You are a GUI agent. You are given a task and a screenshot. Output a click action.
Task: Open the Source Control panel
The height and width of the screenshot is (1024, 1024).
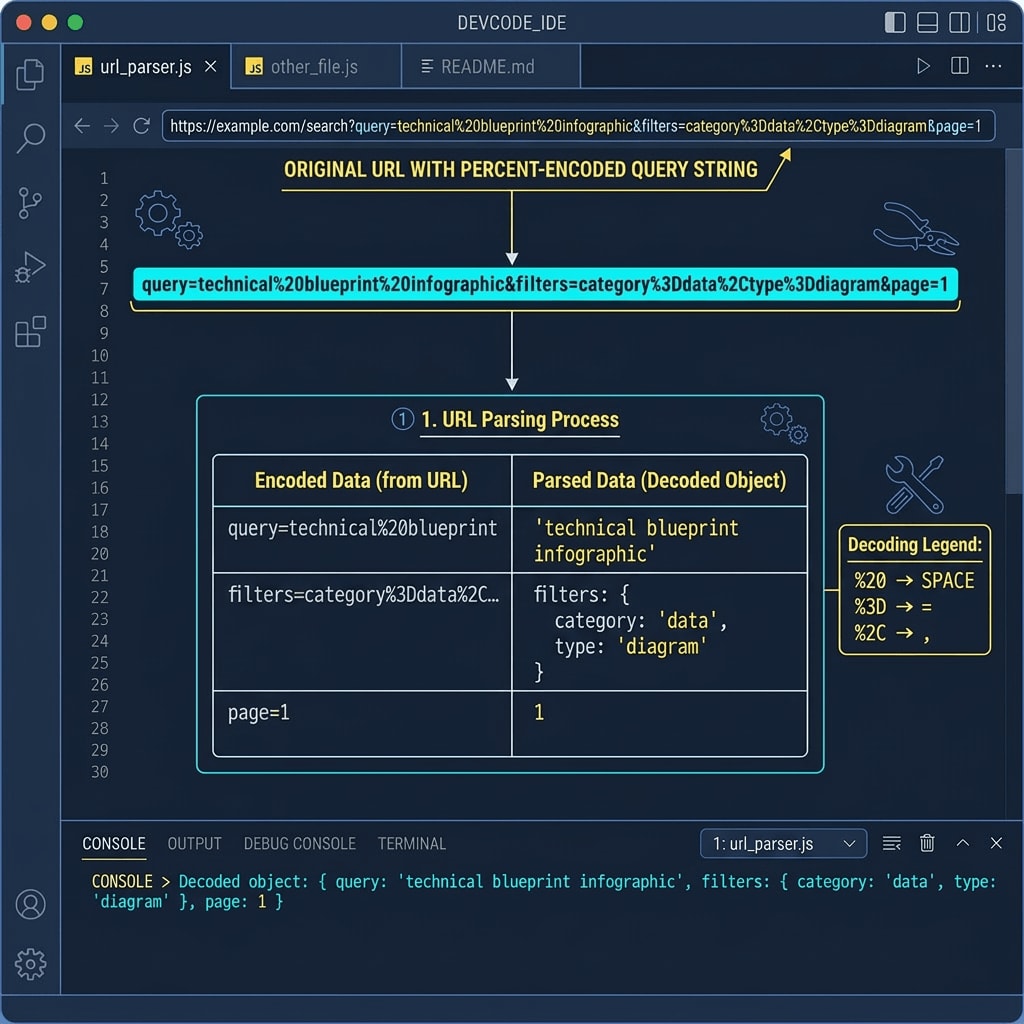(x=30, y=202)
